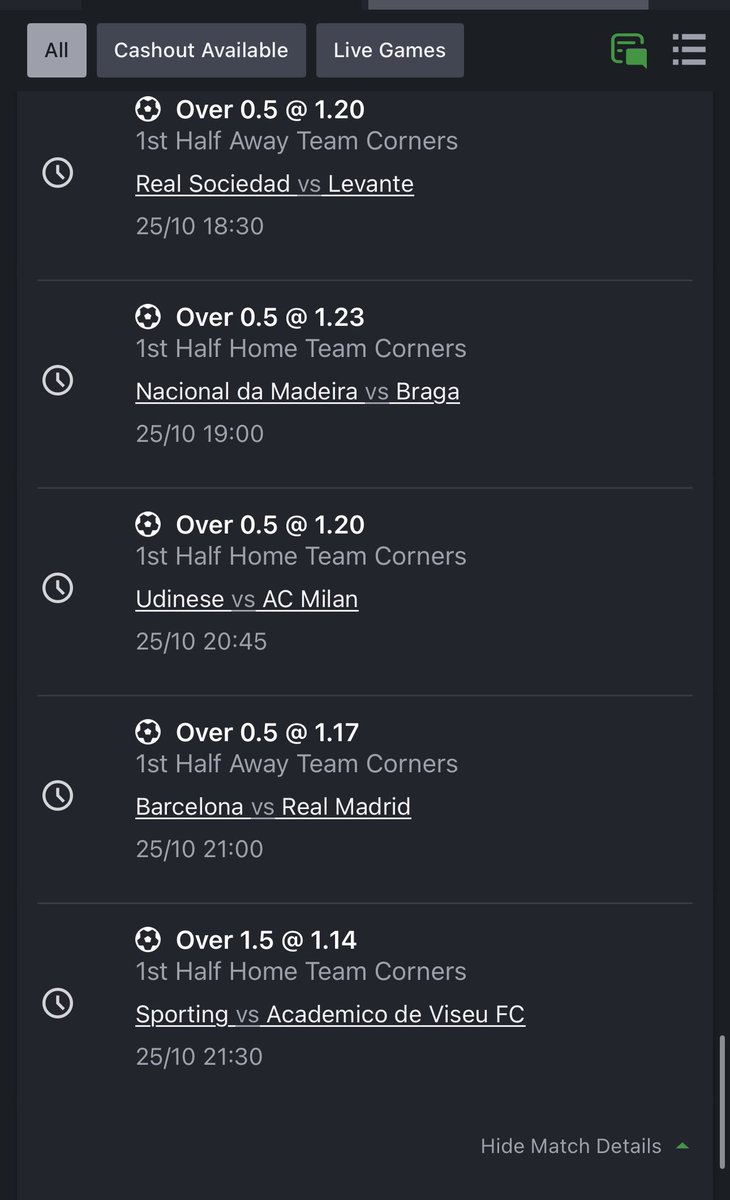Switch to Live Games filter
The image size is (730, 1200).
click(390, 50)
